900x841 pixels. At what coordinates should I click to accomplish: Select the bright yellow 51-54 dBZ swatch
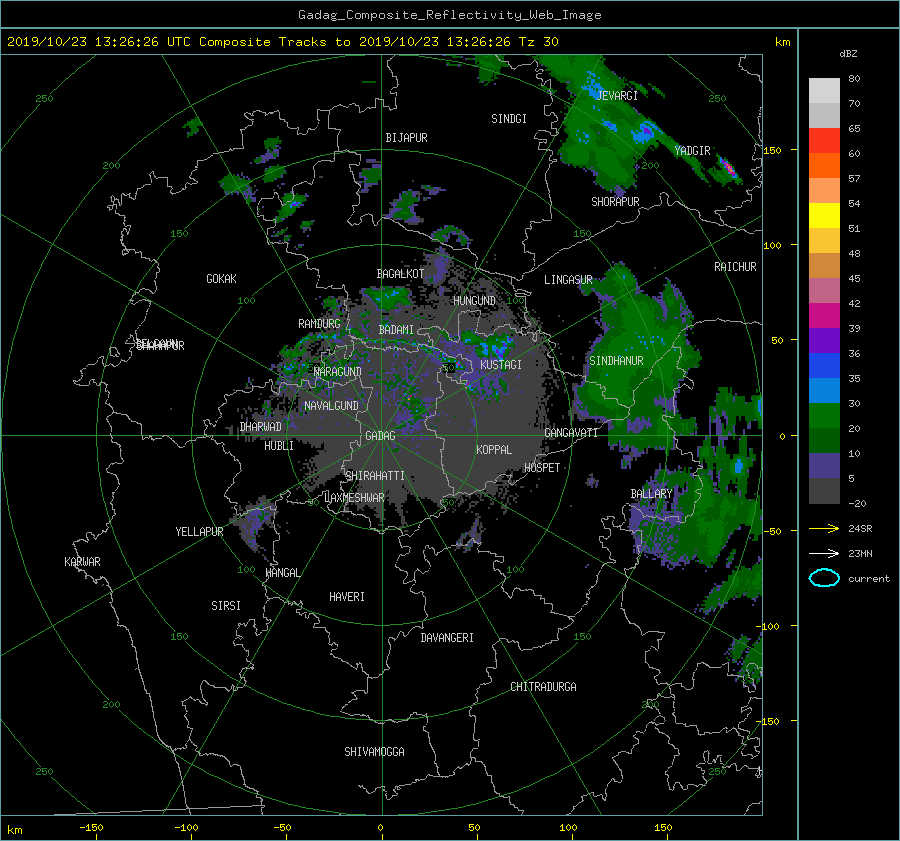[824, 215]
